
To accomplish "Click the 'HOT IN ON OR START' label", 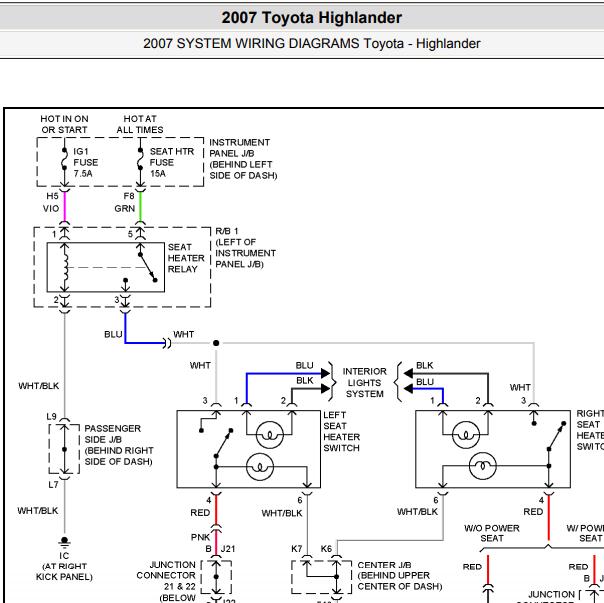I will pos(64,124).
